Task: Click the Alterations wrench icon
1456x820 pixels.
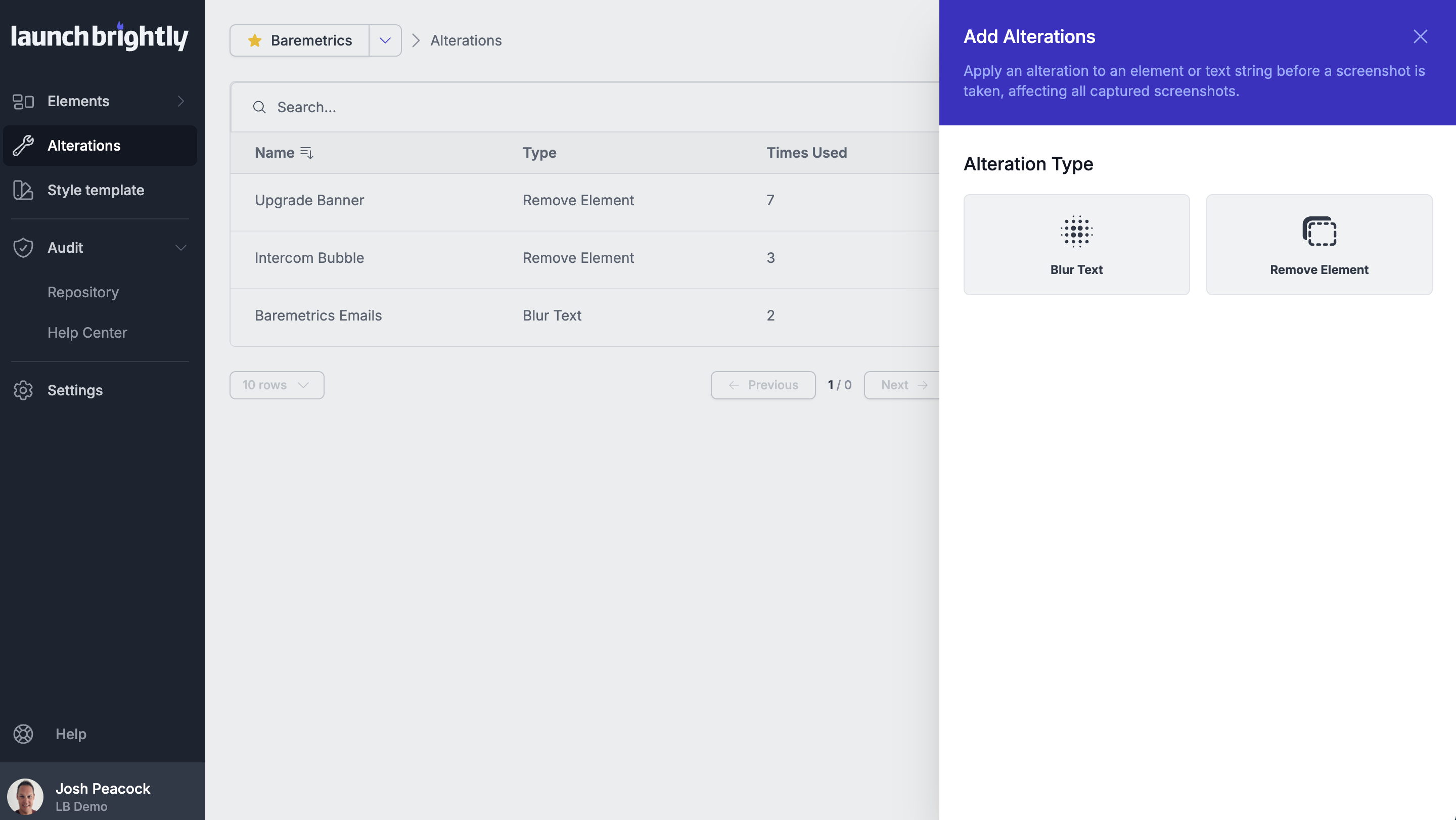Action: coord(23,145)
